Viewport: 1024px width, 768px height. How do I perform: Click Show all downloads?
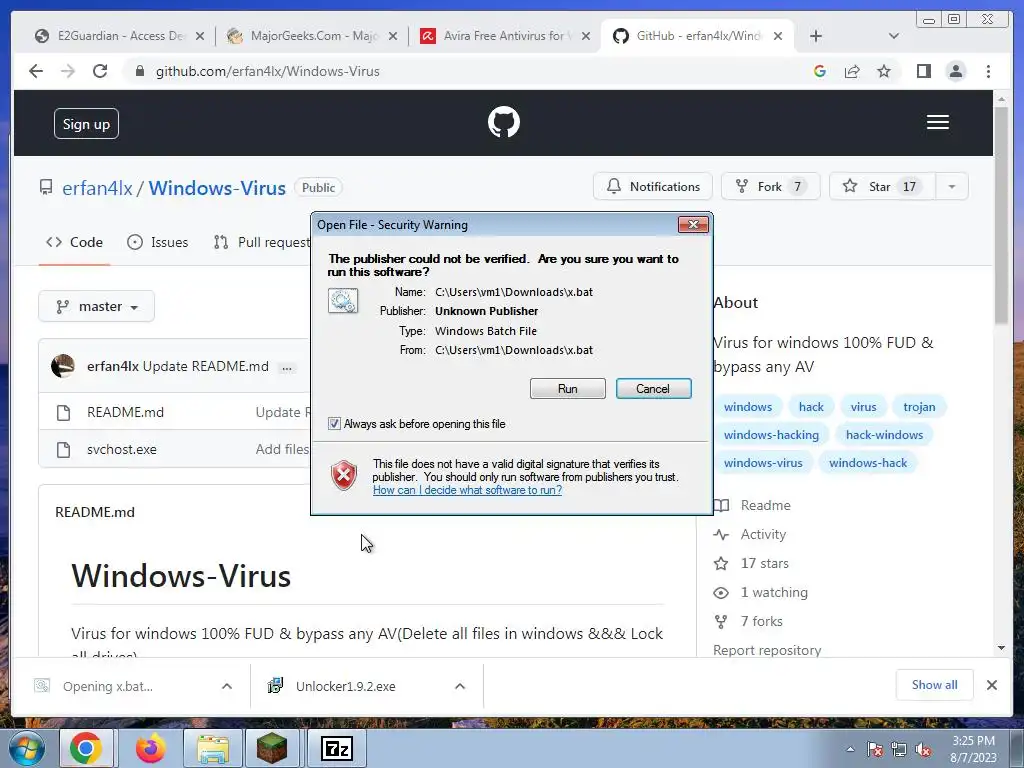935,684
